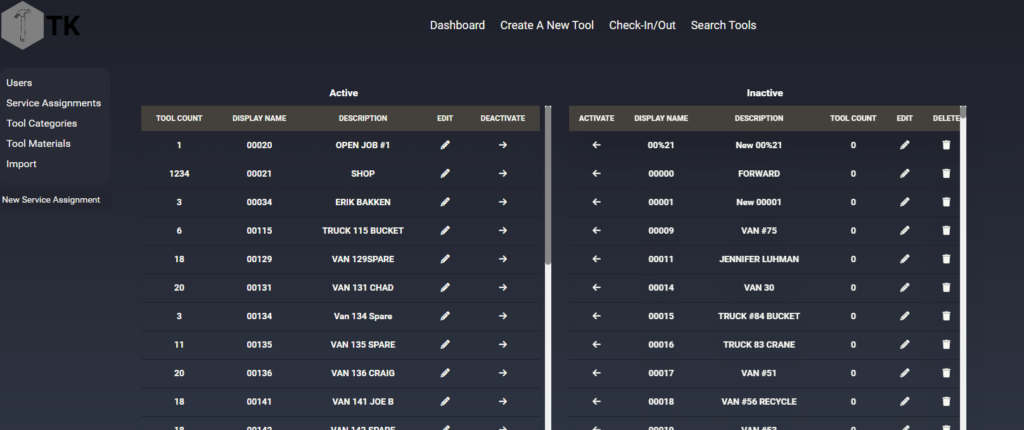Open the Import sidebar link
1024x430 pixels.
[21, 164]
